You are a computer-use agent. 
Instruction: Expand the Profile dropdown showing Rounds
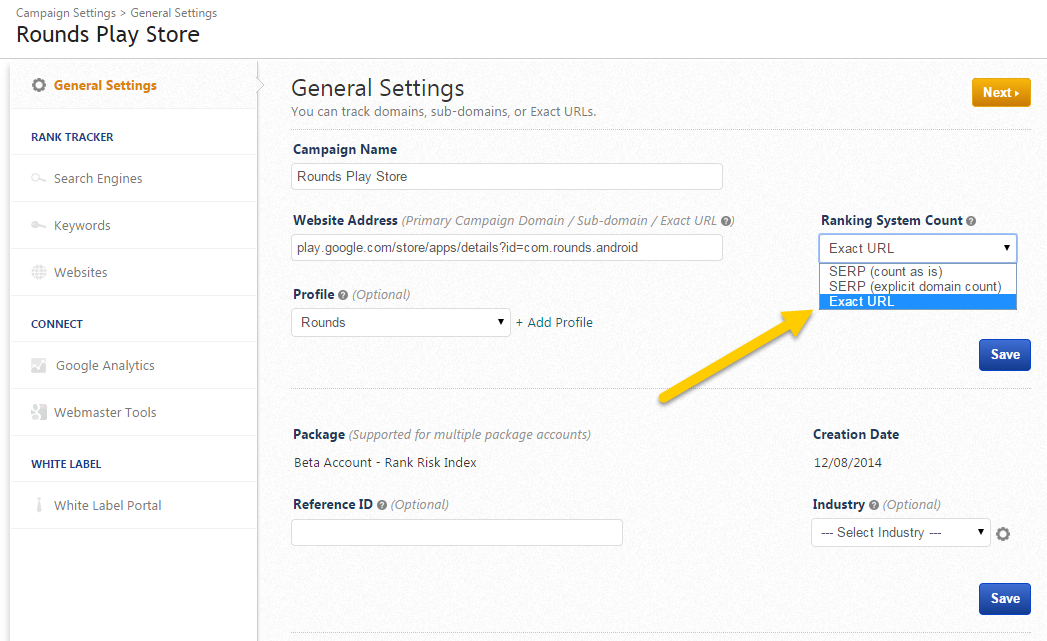401,322
